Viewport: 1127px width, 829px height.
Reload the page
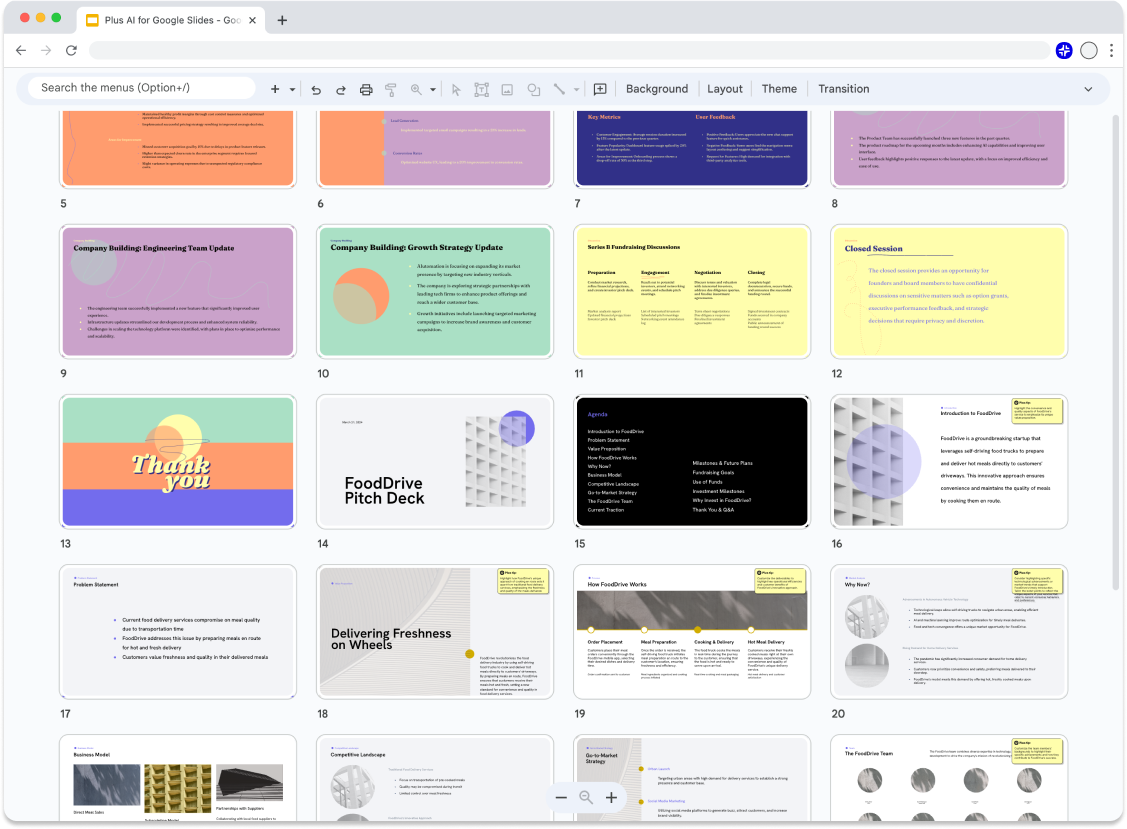71,50
